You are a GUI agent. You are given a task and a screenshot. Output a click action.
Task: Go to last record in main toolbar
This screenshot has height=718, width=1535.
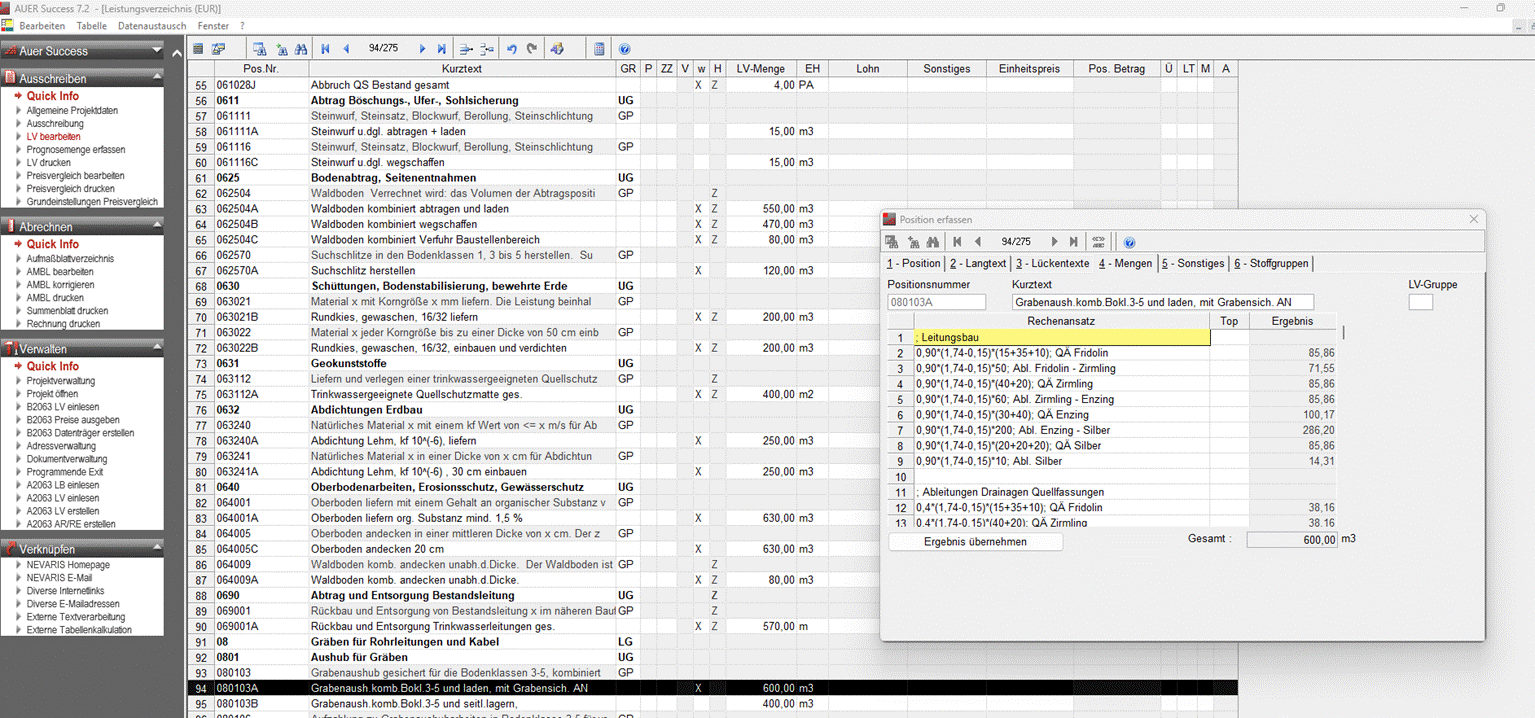(x=442, y=48)
